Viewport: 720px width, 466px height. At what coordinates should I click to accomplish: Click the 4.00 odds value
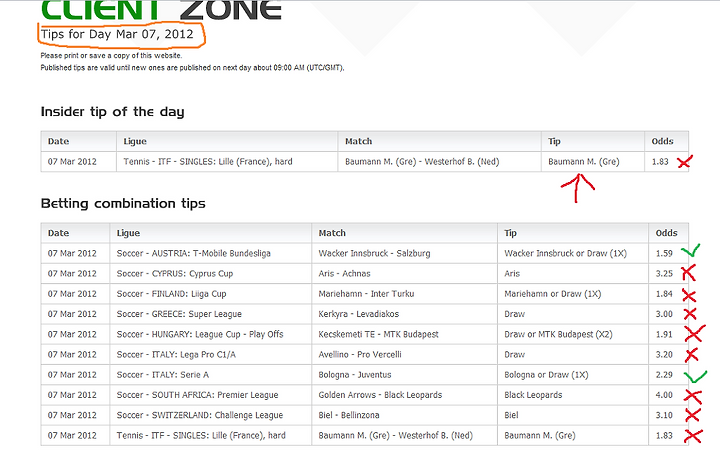pyautogui.click(x=664, y=395)
